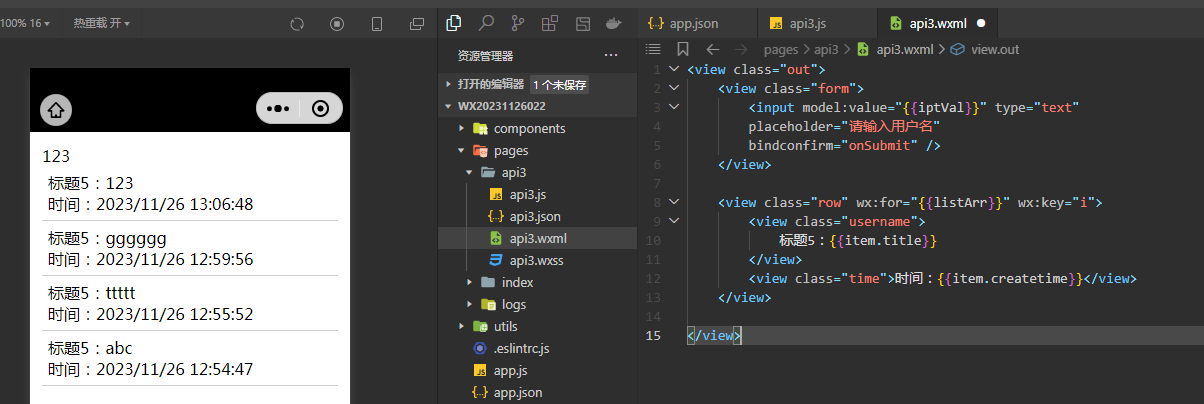Screen dimensions: 1204x404
Task: Open the Extensions blocks icon
Action: tap(550, 23)
